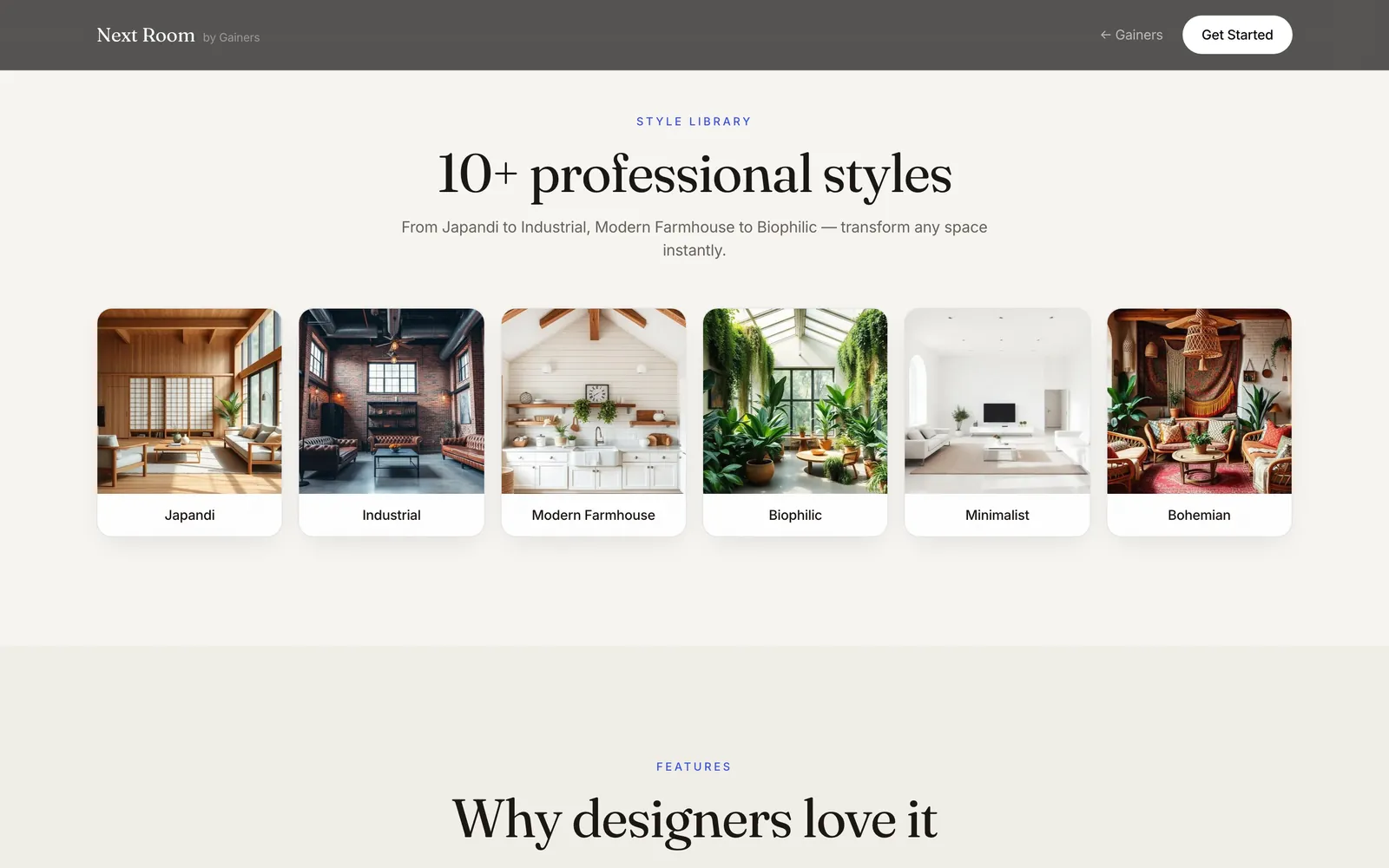Click the 10+ professional styles heading
Image resolution: width=1389 pixels, height=868 pixels.
click(694, 174)
